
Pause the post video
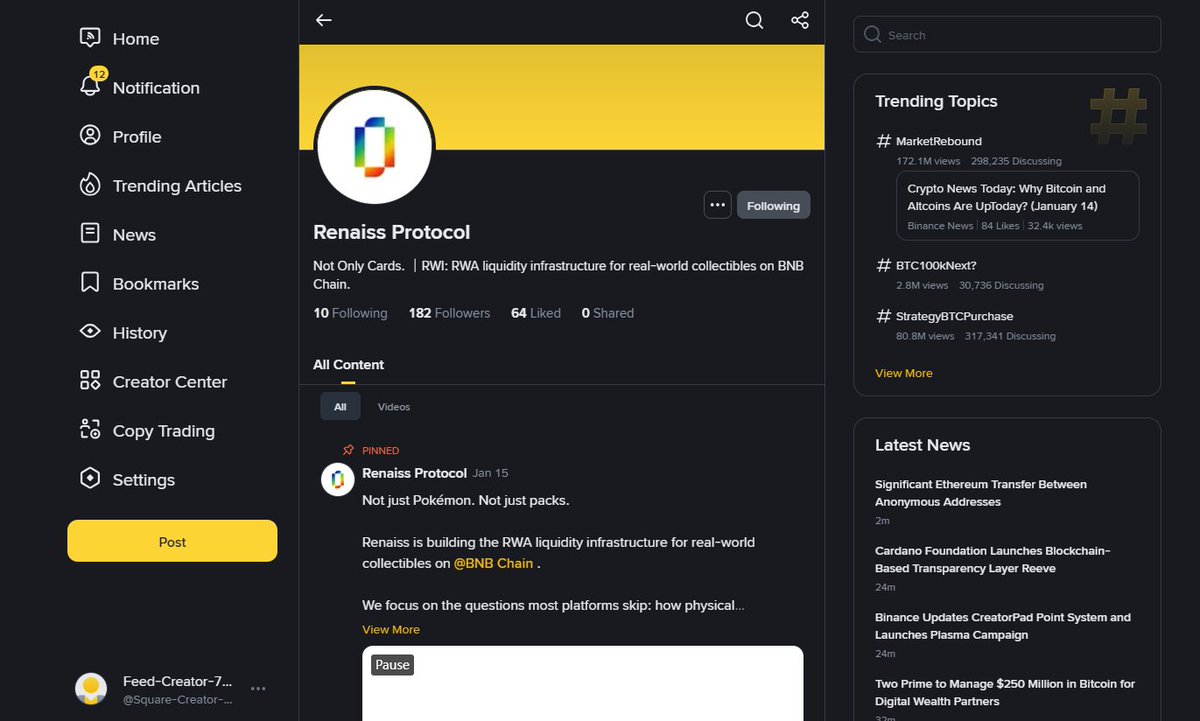point(392,665)
